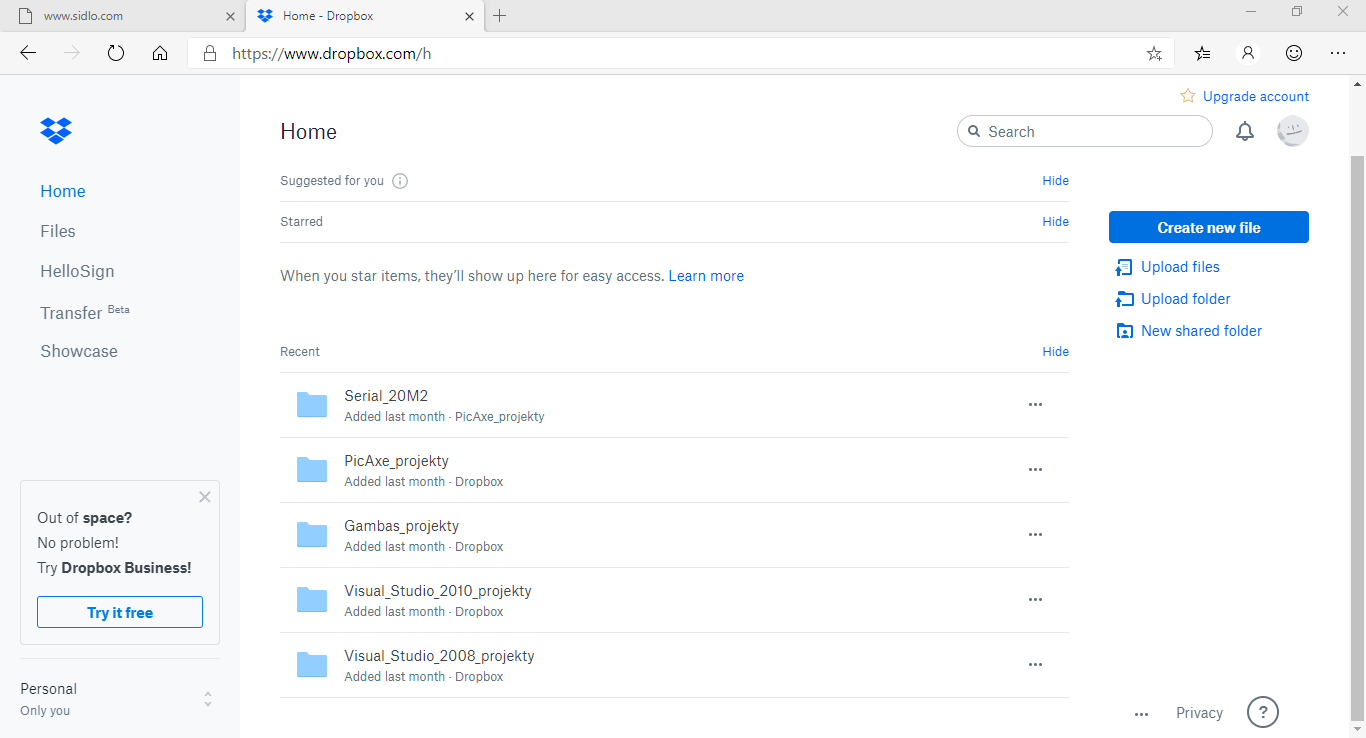Image resolution: width=1366 pixels, height=738 pixels.
Task: Click the Upload folder icon
Action: 1125,299
